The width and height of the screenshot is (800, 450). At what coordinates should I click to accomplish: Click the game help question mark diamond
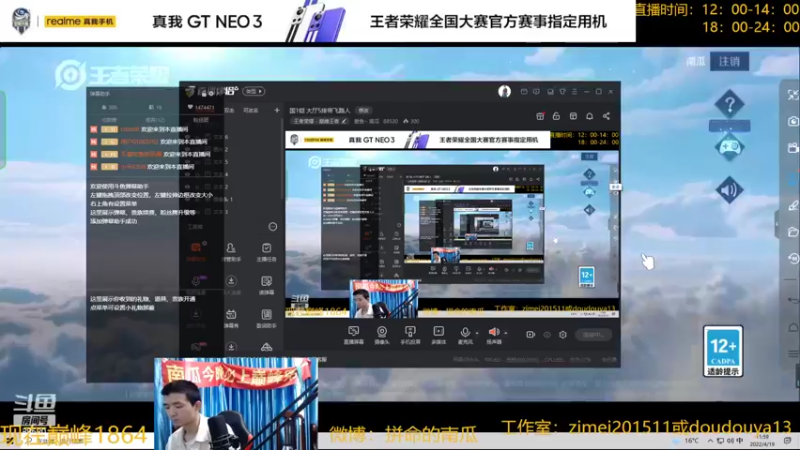click(x=729, y=105)
